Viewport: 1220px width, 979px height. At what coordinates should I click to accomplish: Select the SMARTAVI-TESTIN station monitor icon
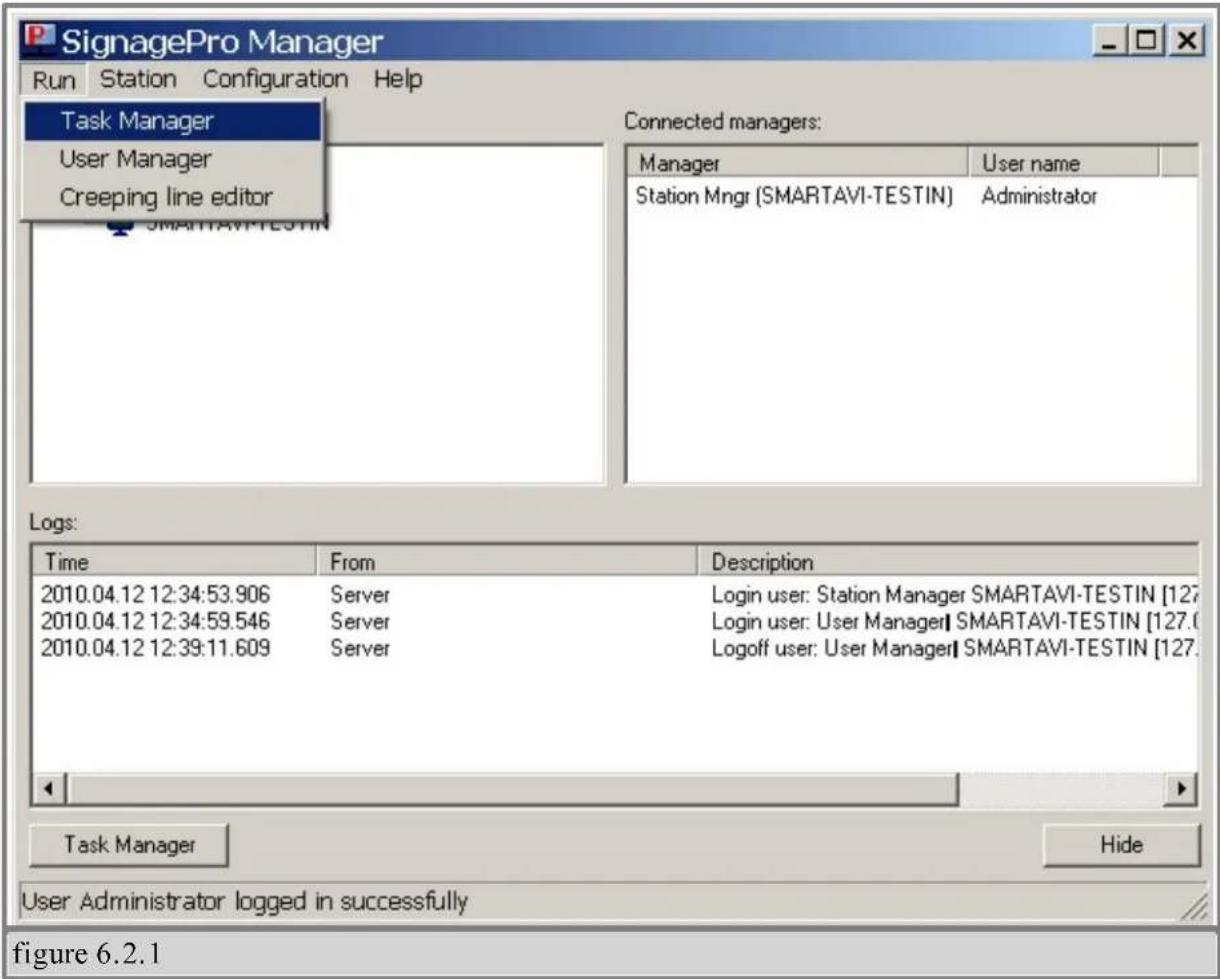(121, 227)
